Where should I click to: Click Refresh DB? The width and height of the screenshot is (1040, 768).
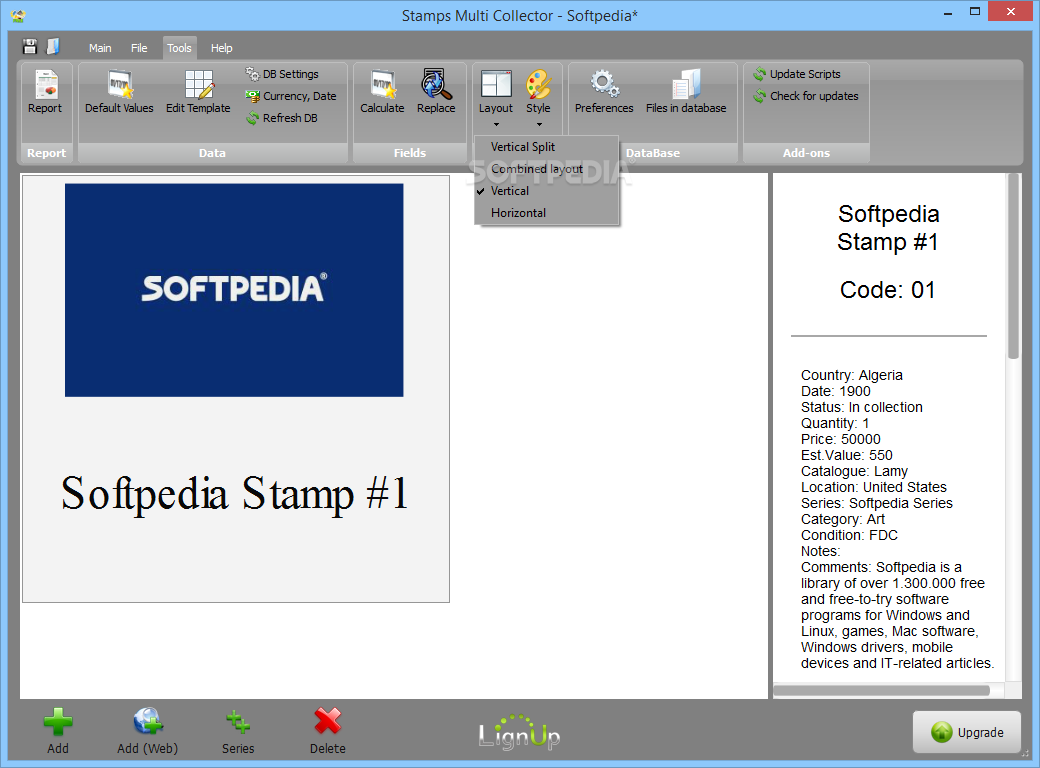[x=282, y=118]
